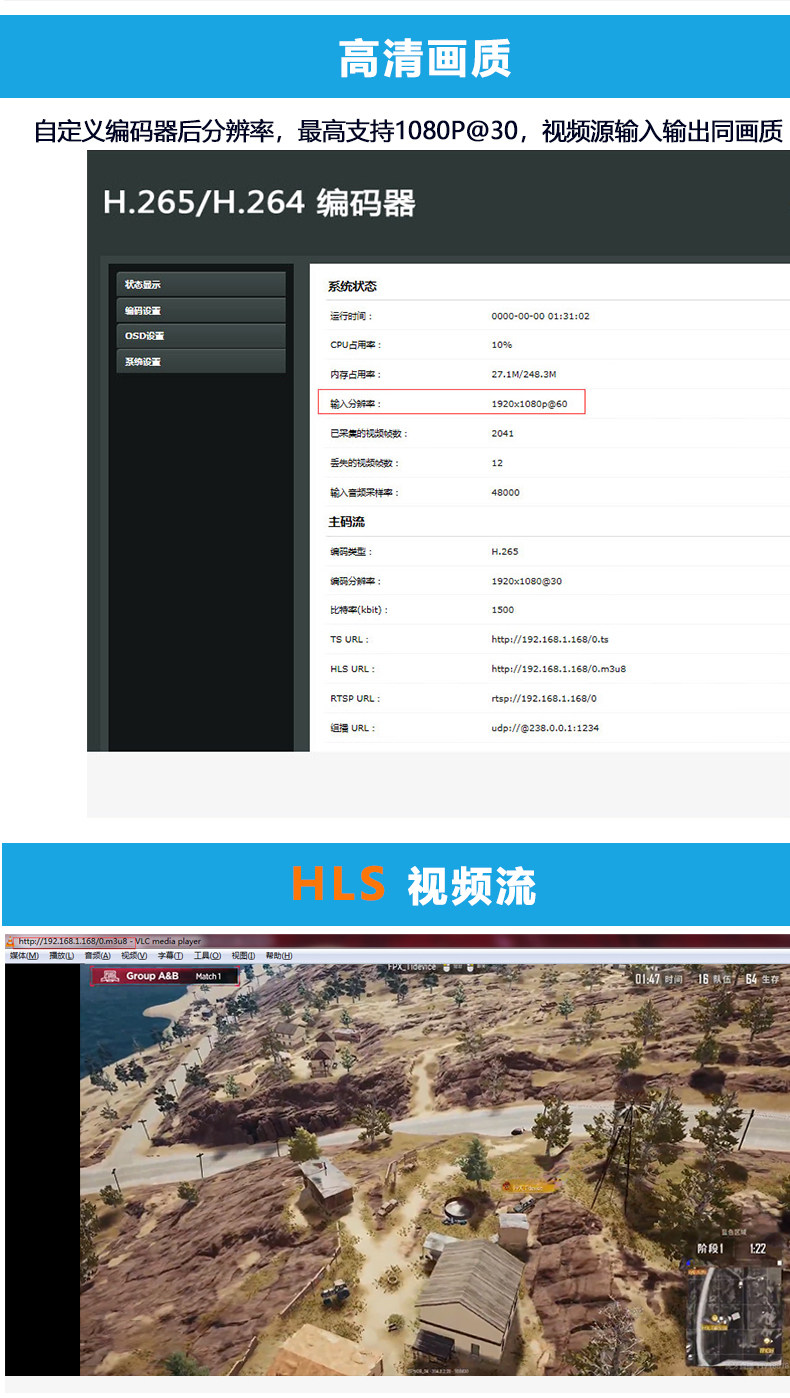Select the CPU占用率 value 10%
The width and height of the screenshot is (790, 1398).
pos(502,345)
